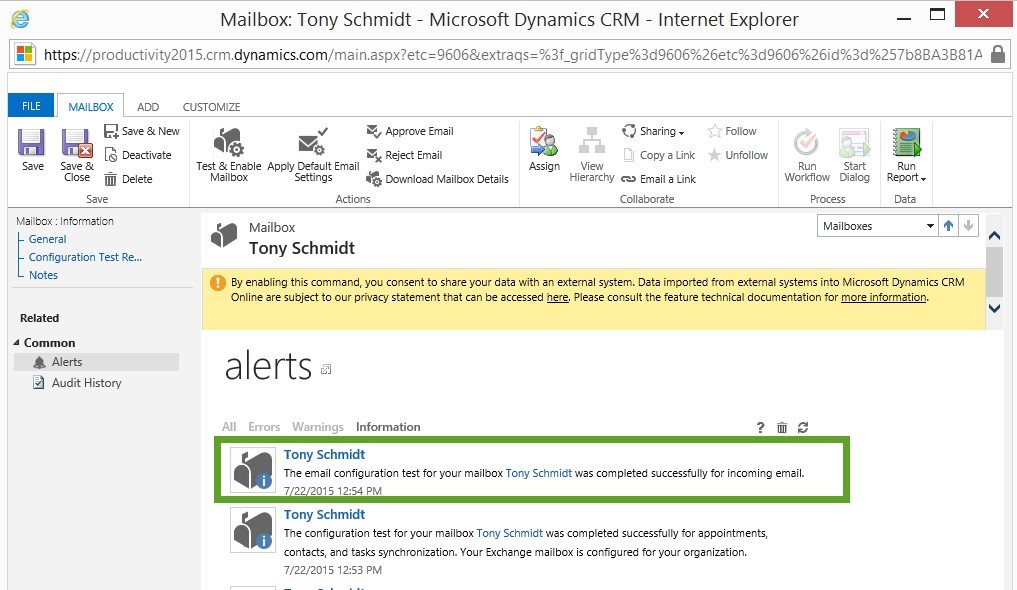Screen dimensions: 1017x590
Task: Open the privacy statement via the here link
Action: click(557, 297)
